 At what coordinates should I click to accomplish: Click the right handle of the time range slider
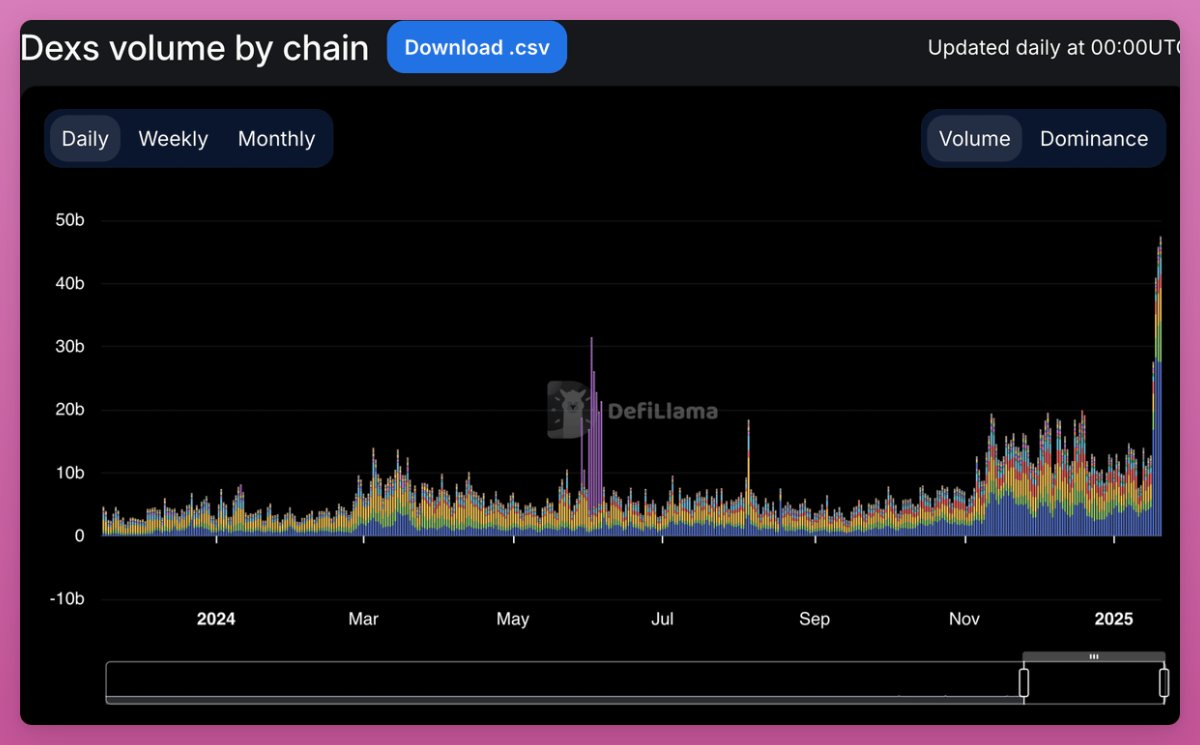(x=1164, y=683)
